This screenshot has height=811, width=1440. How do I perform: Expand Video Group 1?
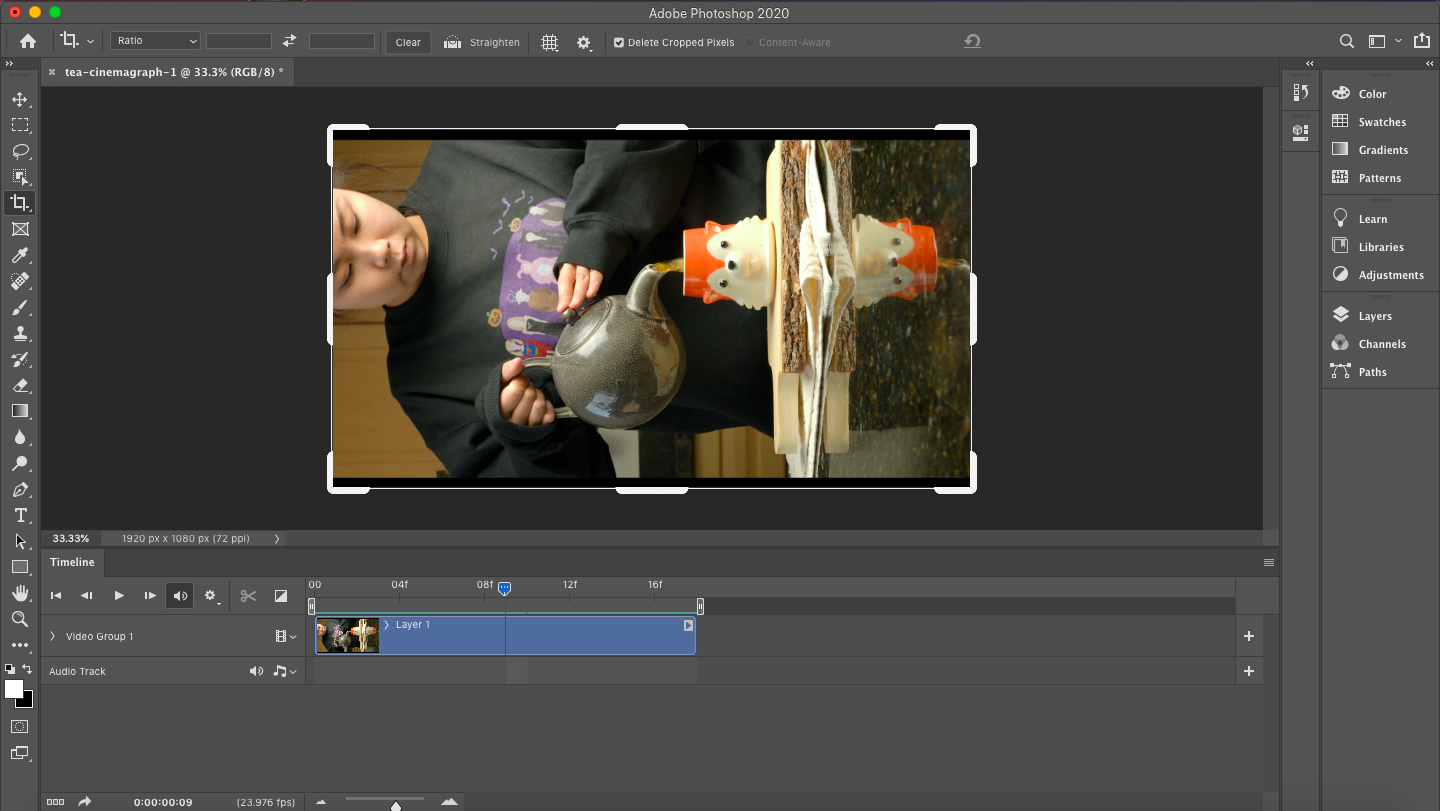pyautogui.click(x=51, y=636)
